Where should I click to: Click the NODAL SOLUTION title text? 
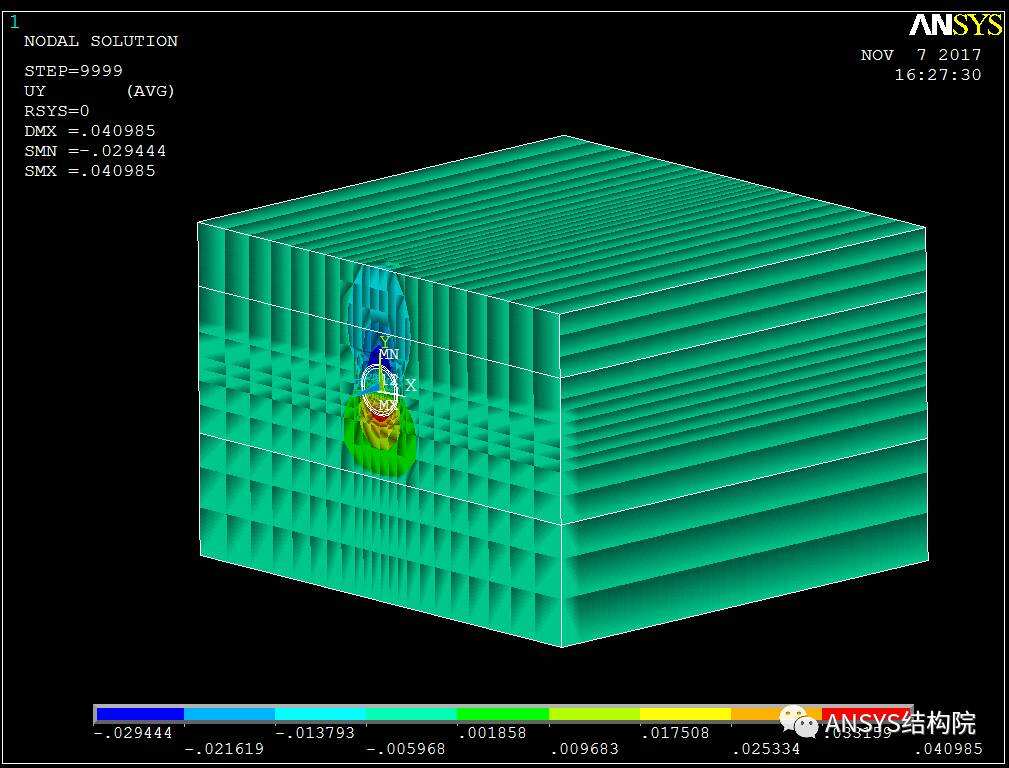(x=101, y=41)
